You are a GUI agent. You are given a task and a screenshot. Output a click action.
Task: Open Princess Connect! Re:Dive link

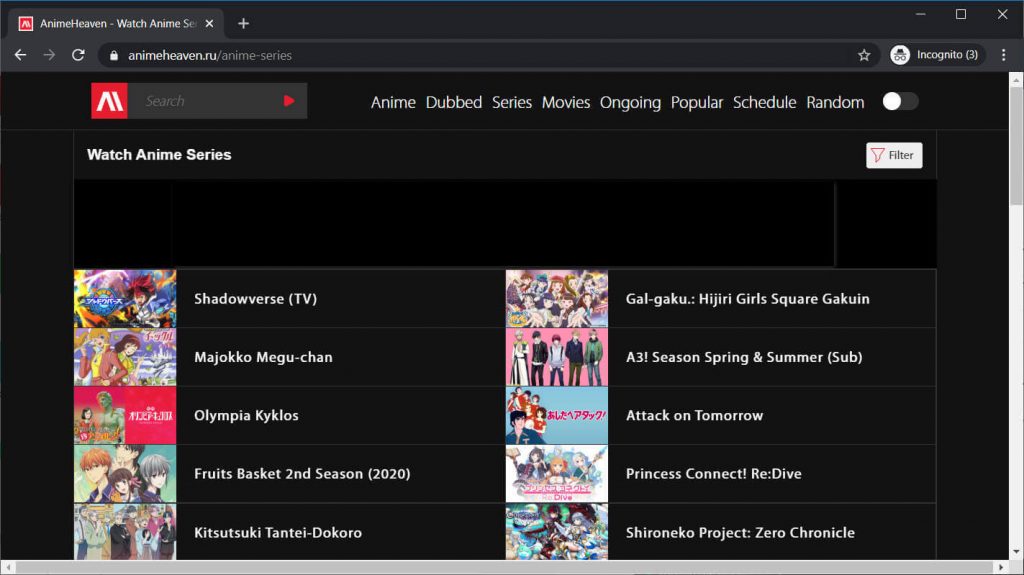click(714, 474)
